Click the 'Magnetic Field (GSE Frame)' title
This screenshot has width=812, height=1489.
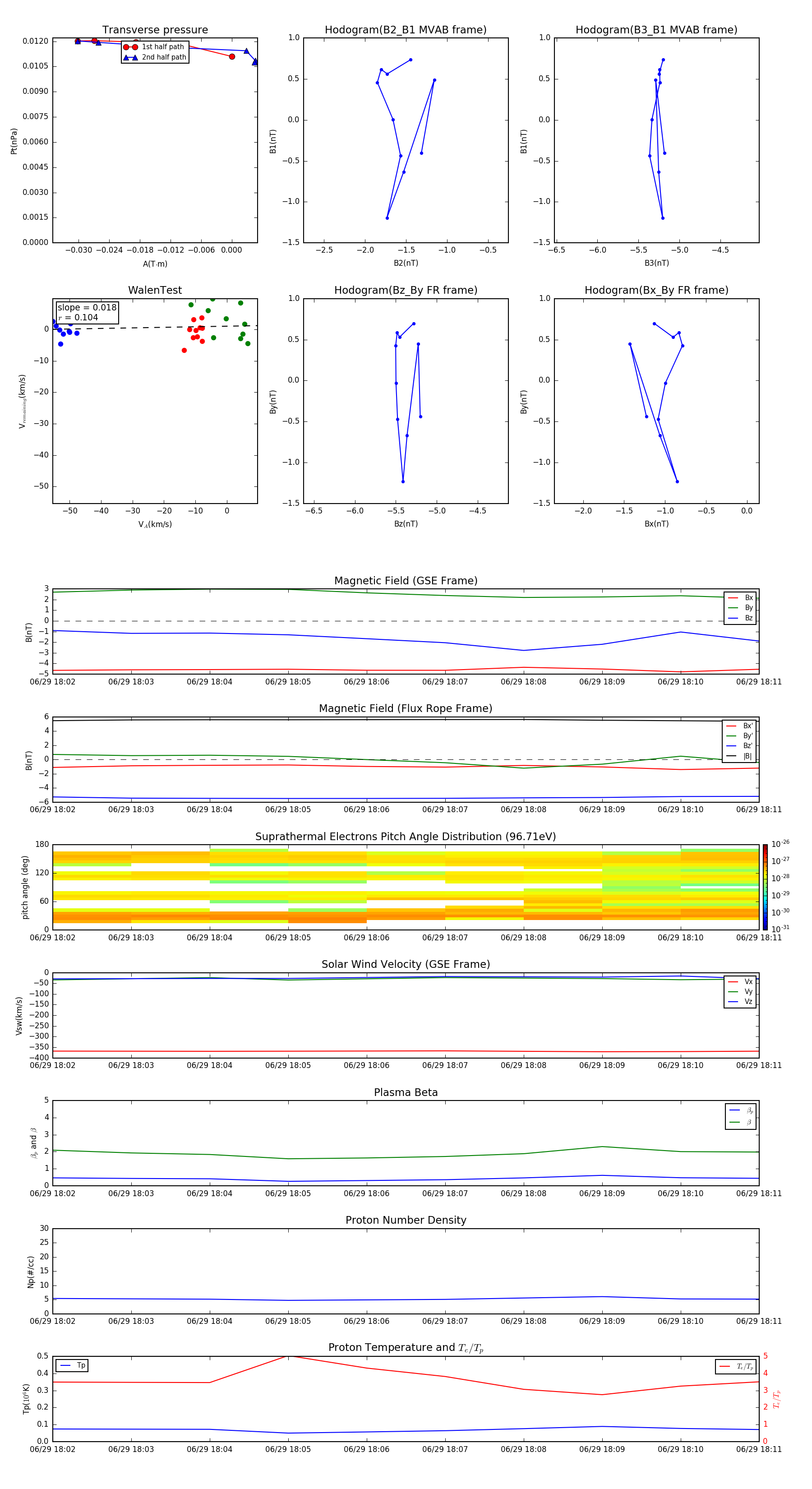[x=406, y=581]
